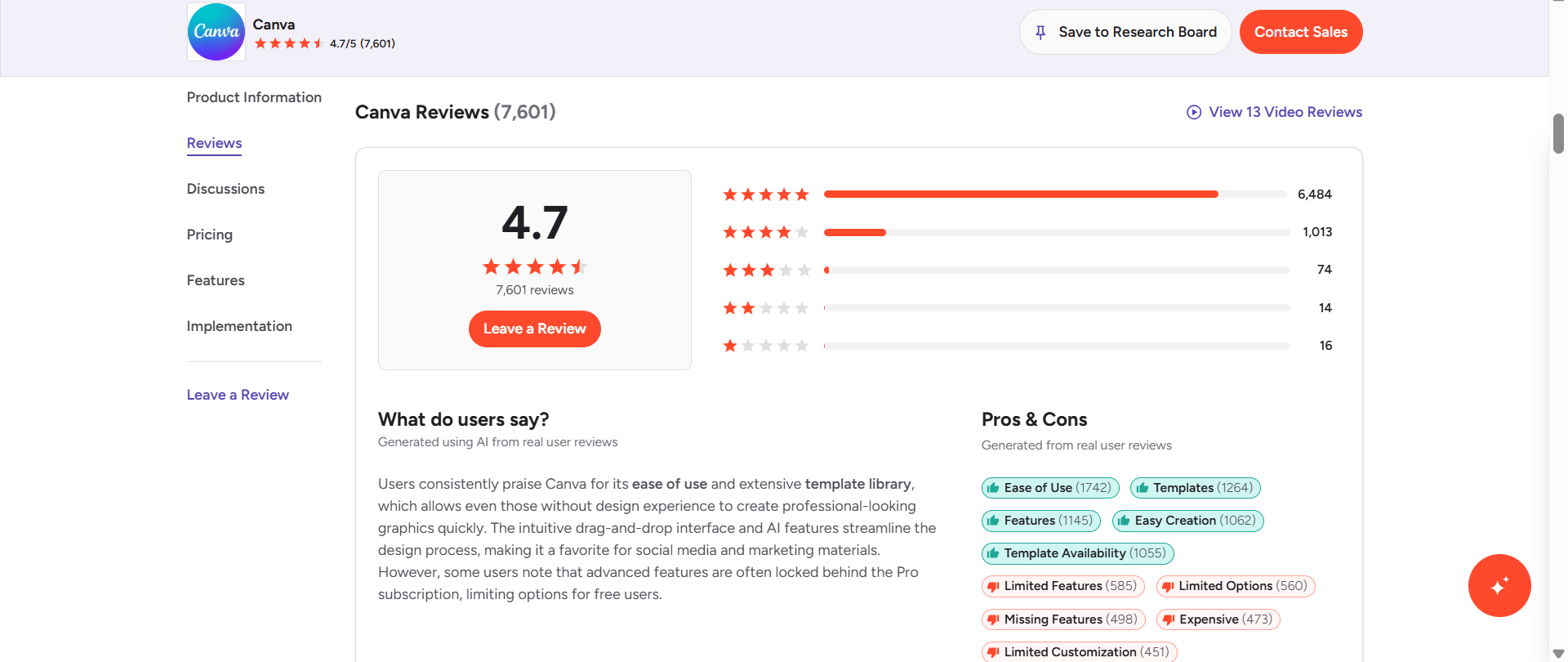Open the Features sidebar section
The image size is (1568, 662).
coord(216,280)
